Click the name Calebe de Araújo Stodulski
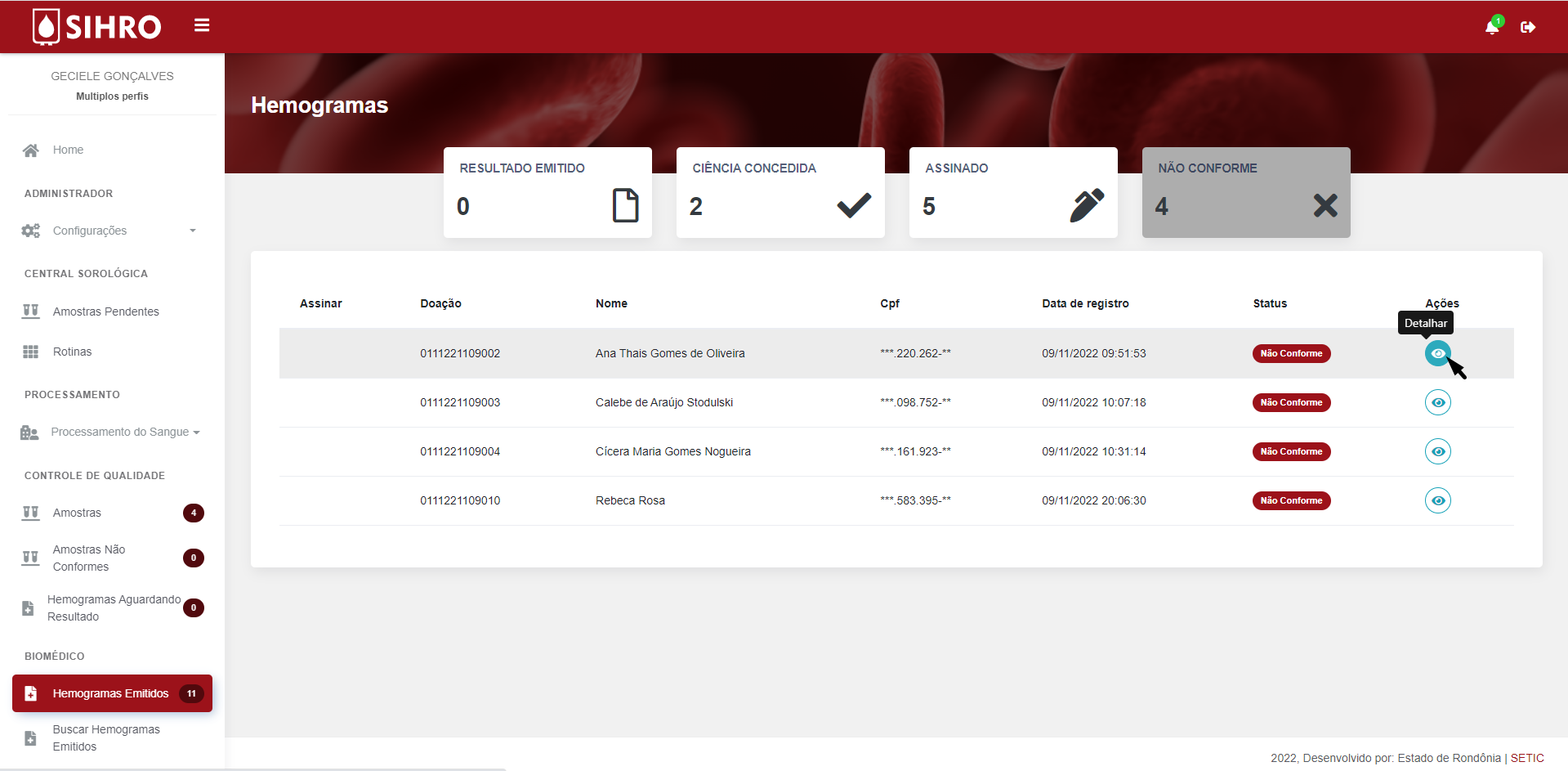Viewport: 1568px width, 771px height. click(x=664, y=402)
